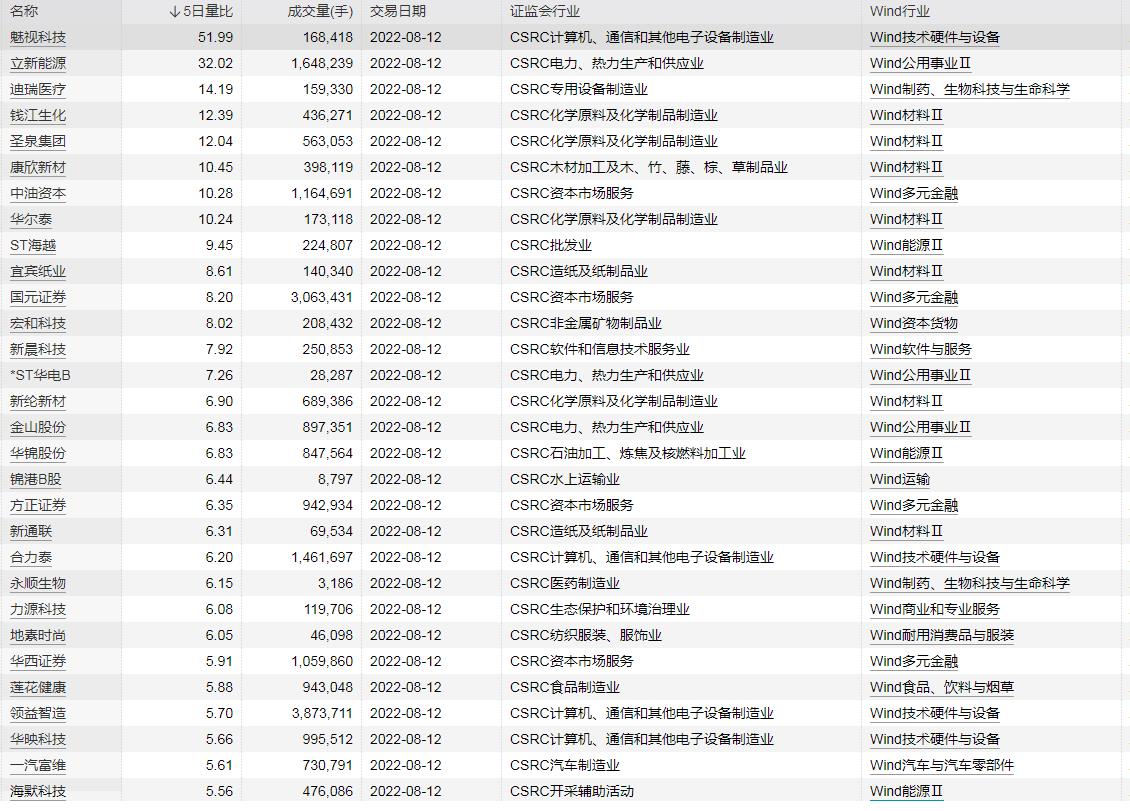The width and height of the screenshot is (1130, 811).
Task: Open Wind食品、饮料与烟草 link in 莲花健康 row
Action: coord(942,687)
